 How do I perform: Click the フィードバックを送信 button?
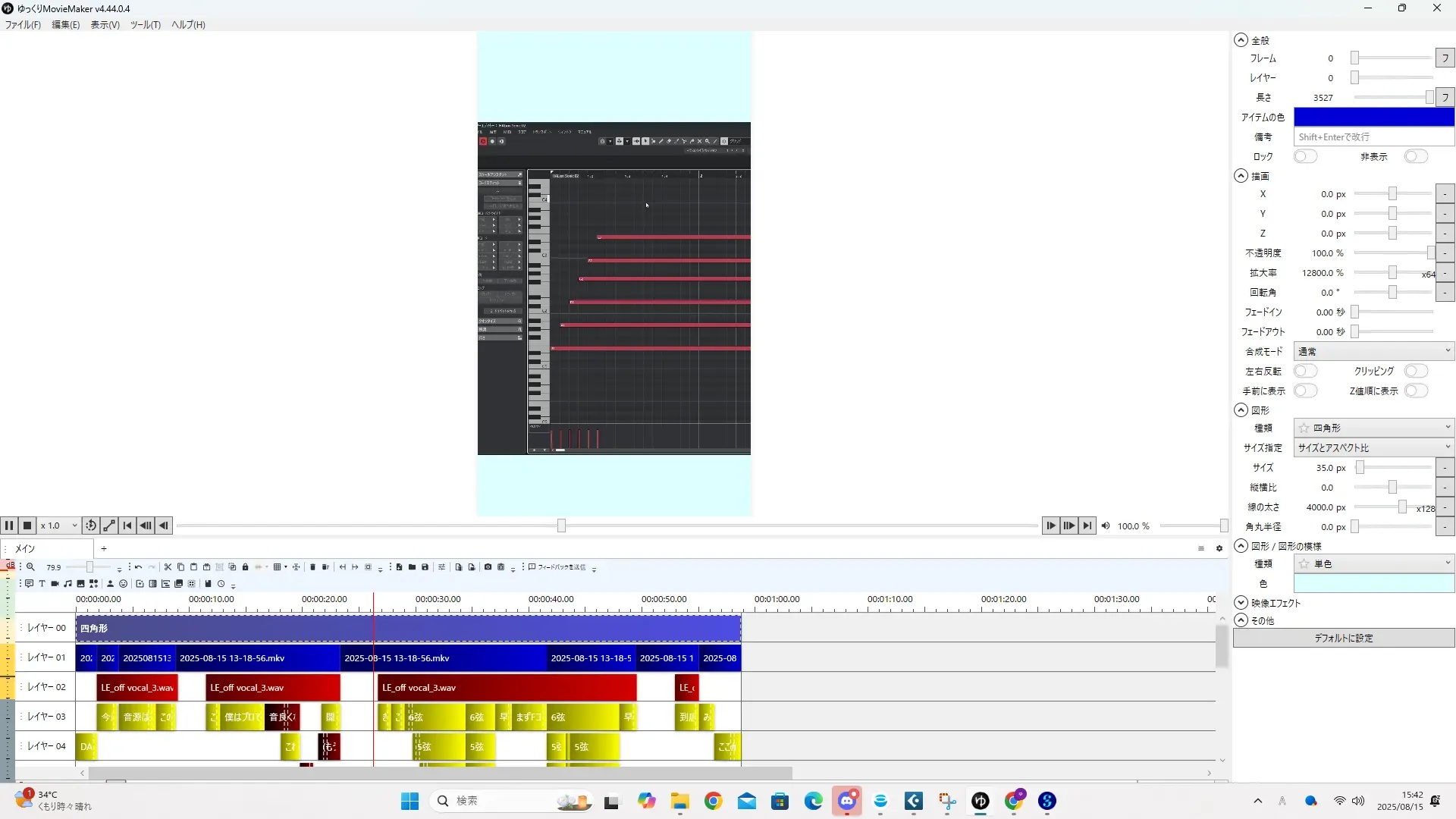pyautogui.click(x=558, y=566)
